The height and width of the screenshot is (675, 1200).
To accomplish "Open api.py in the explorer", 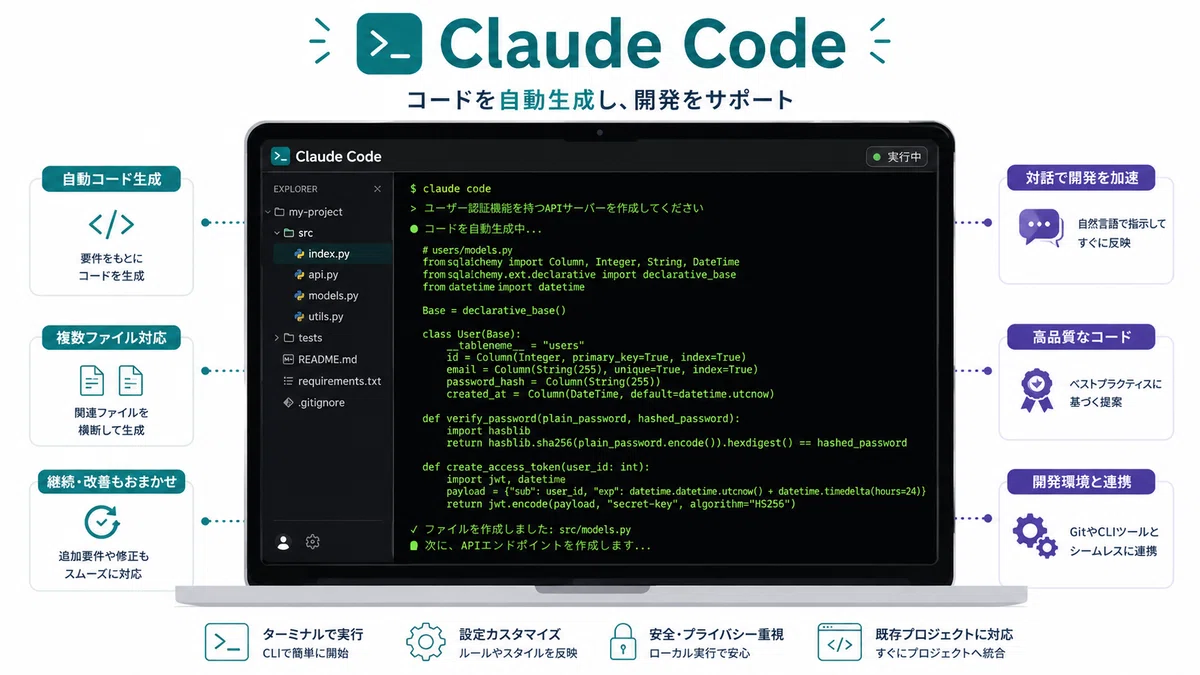I will point(323,275).
